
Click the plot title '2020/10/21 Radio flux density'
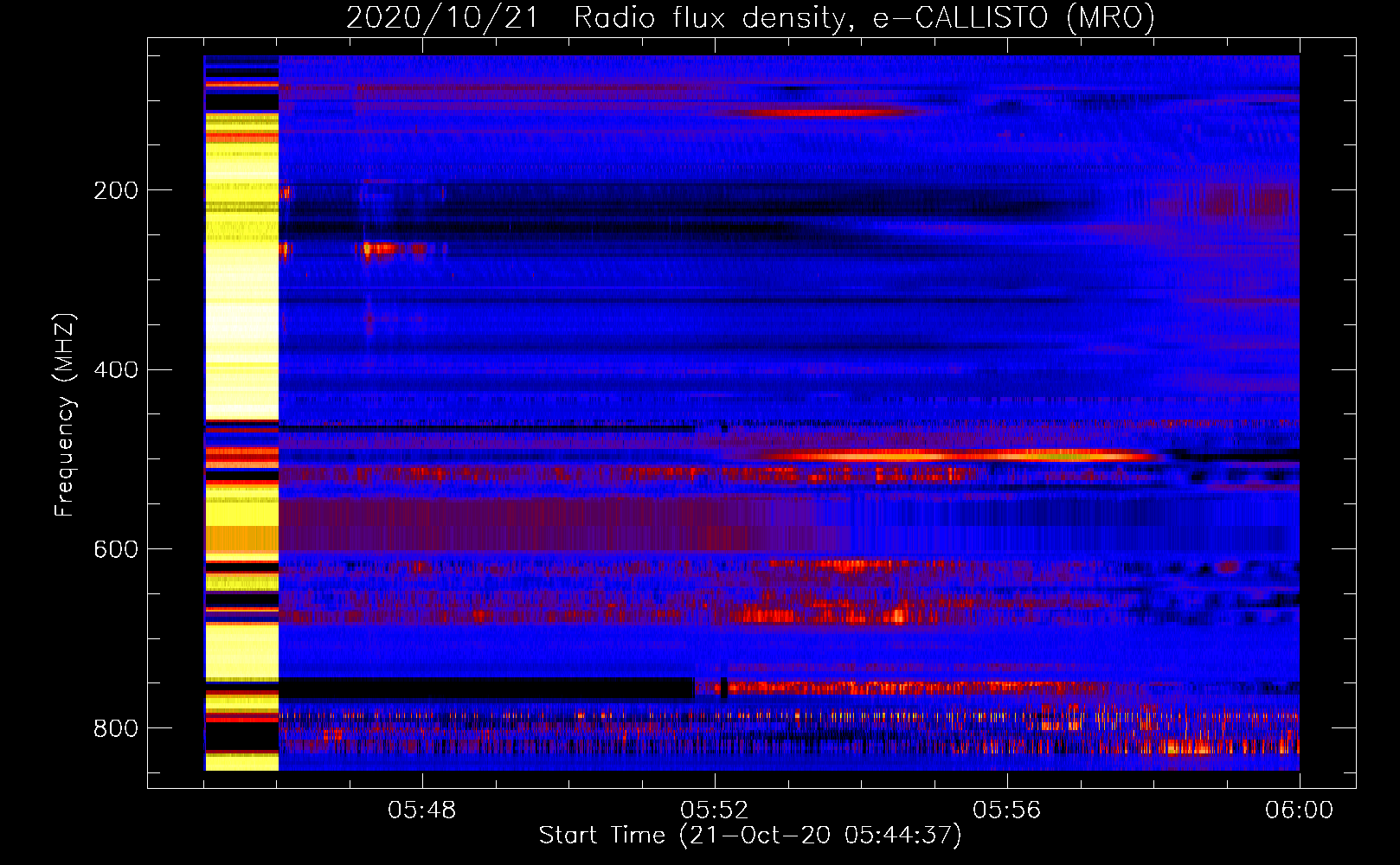[750, 17]
